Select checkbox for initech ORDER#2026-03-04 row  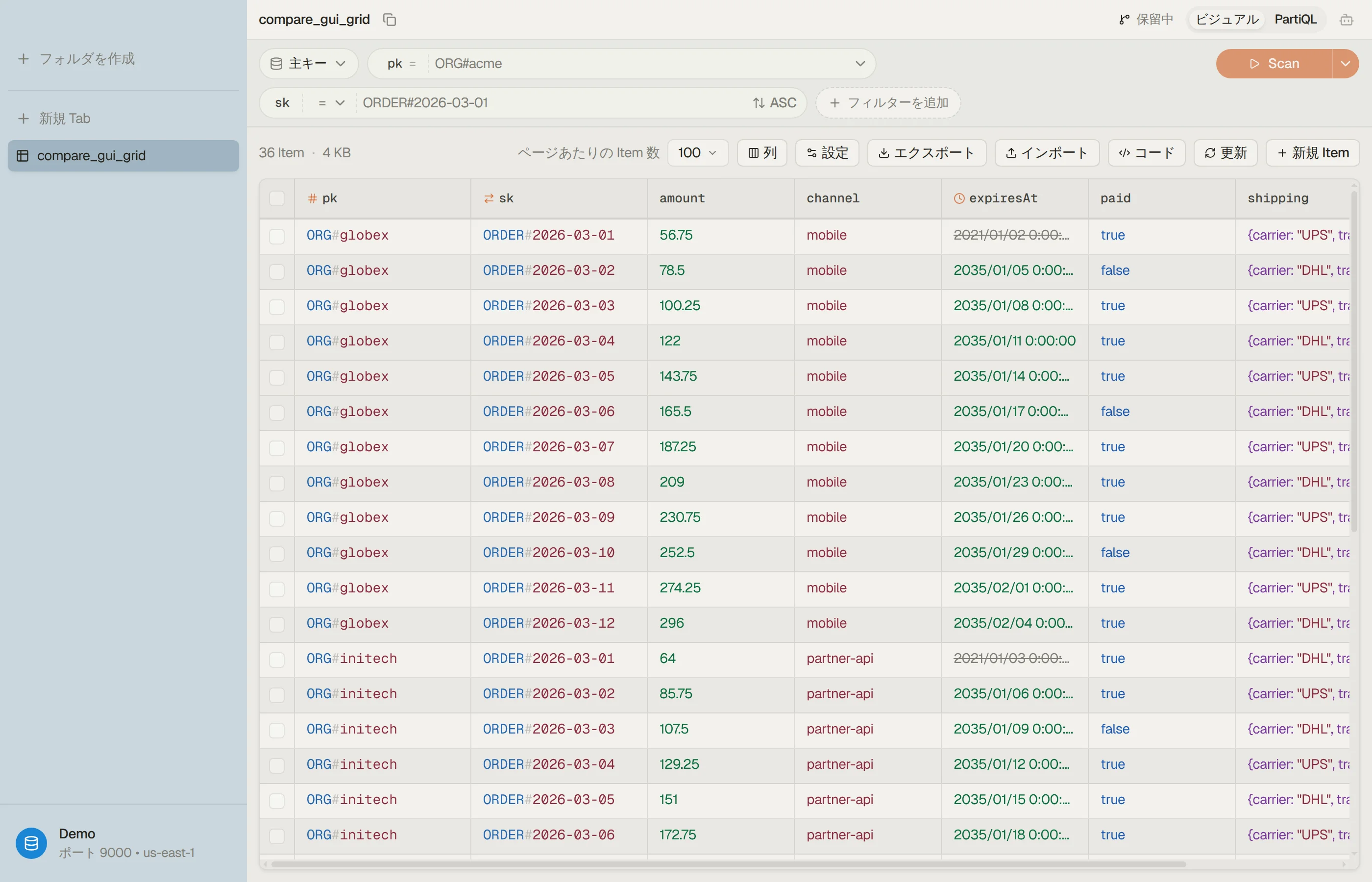276,765
